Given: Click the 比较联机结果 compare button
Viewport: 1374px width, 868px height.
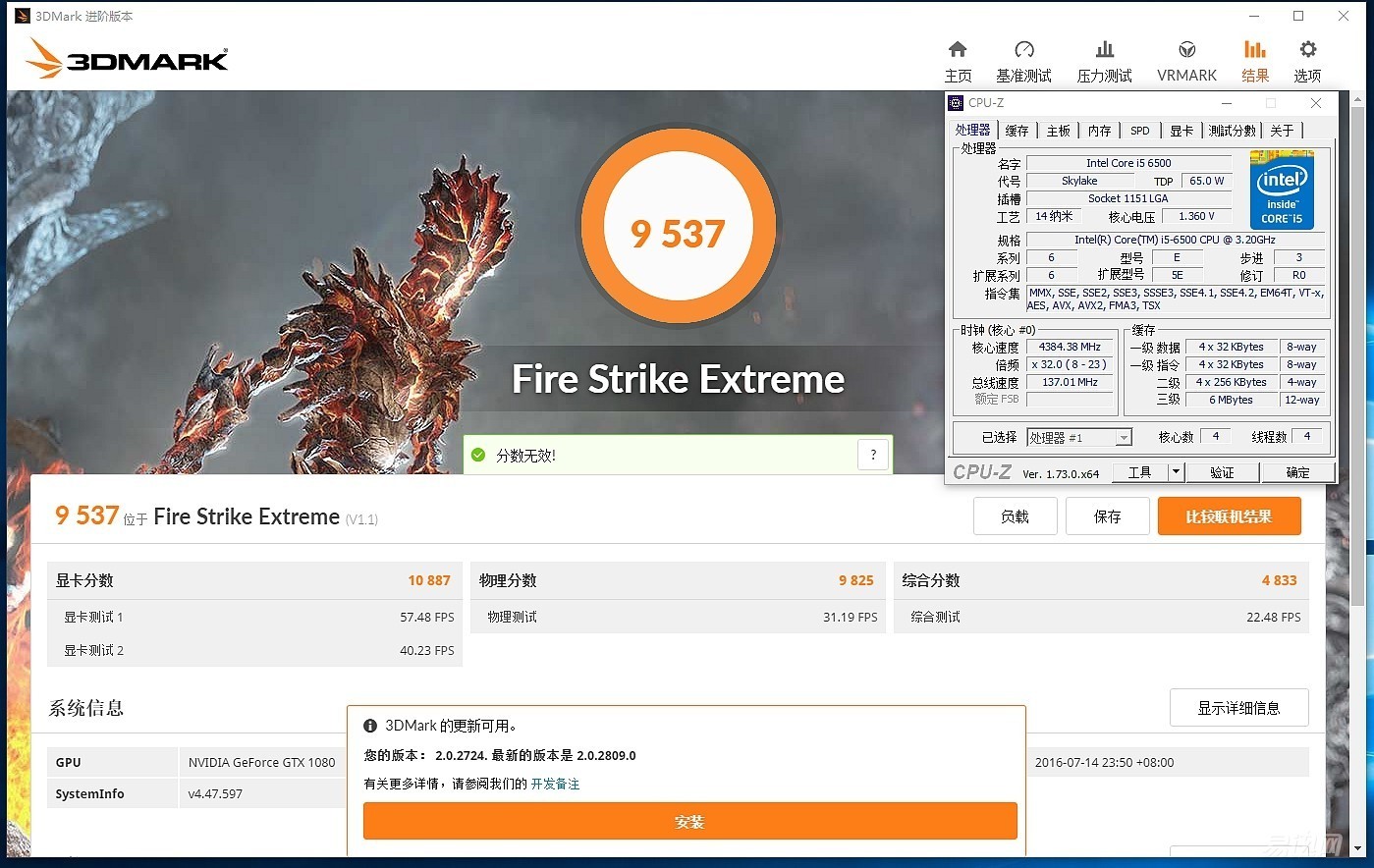Looking at the screenshot, I should [x=1229, y=516].
